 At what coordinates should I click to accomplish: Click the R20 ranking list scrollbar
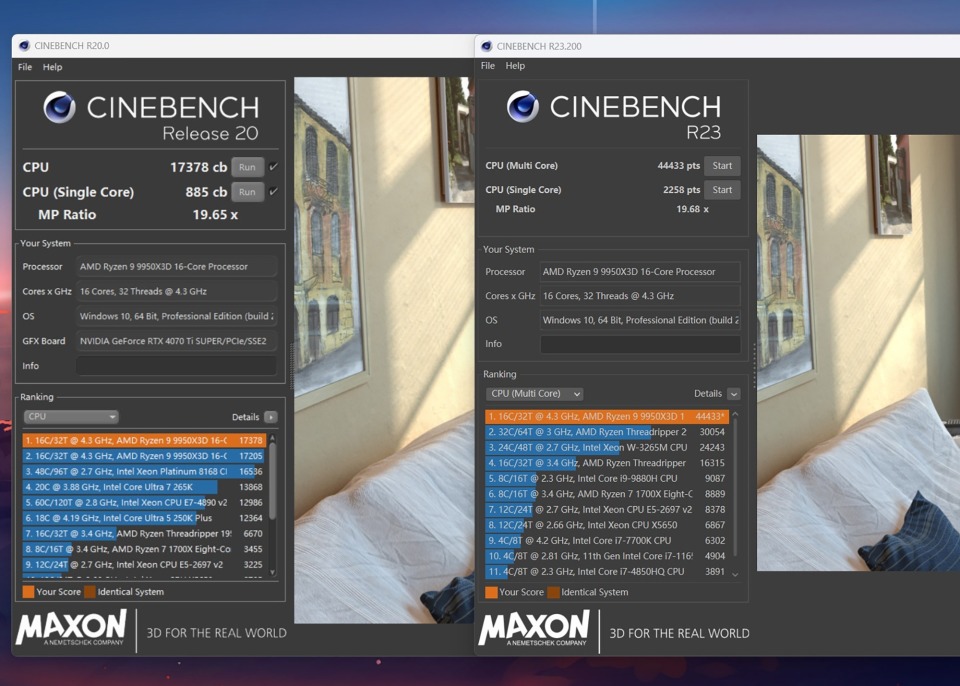coord(272,481)
